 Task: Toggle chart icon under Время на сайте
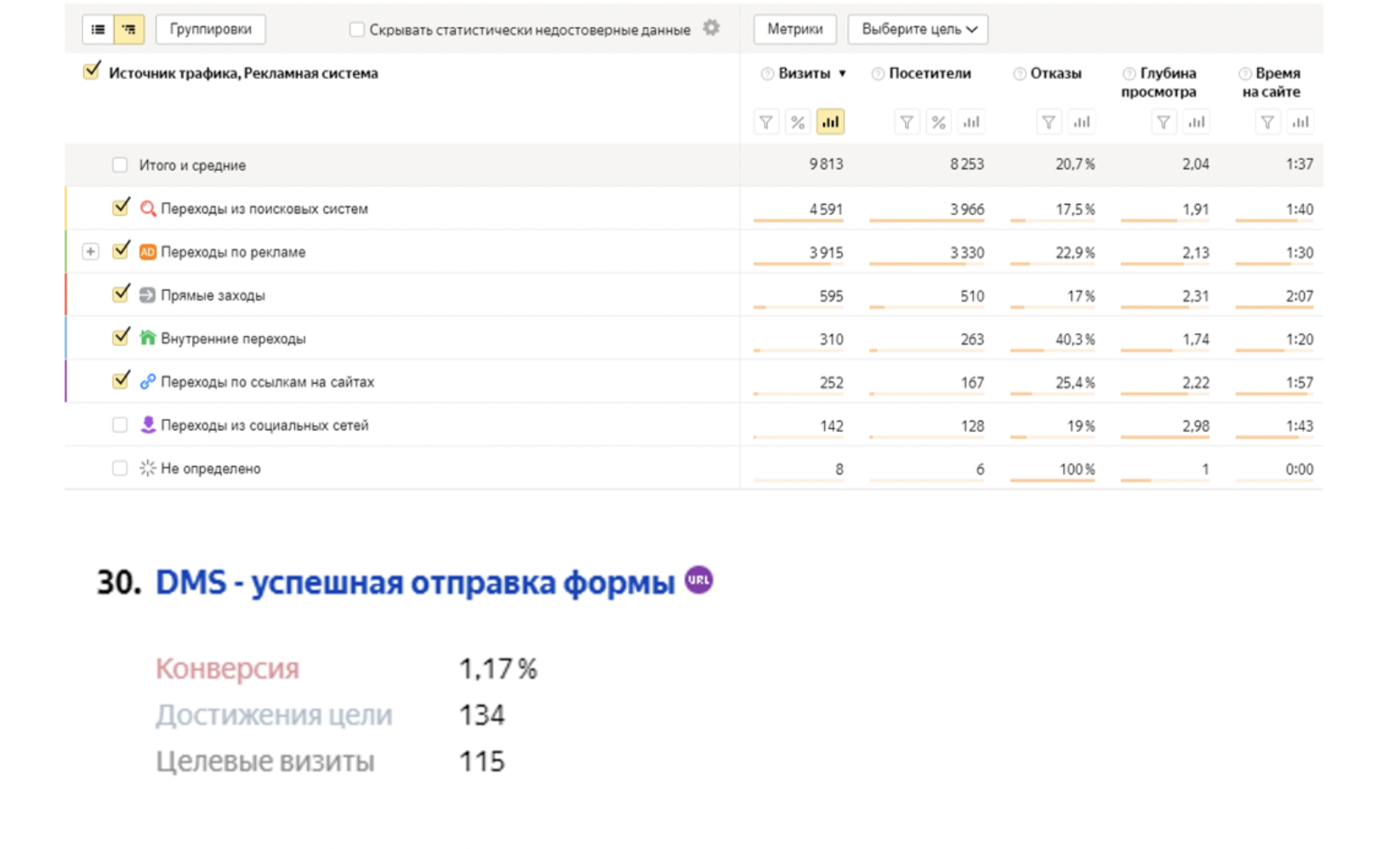coord(1300,123)
